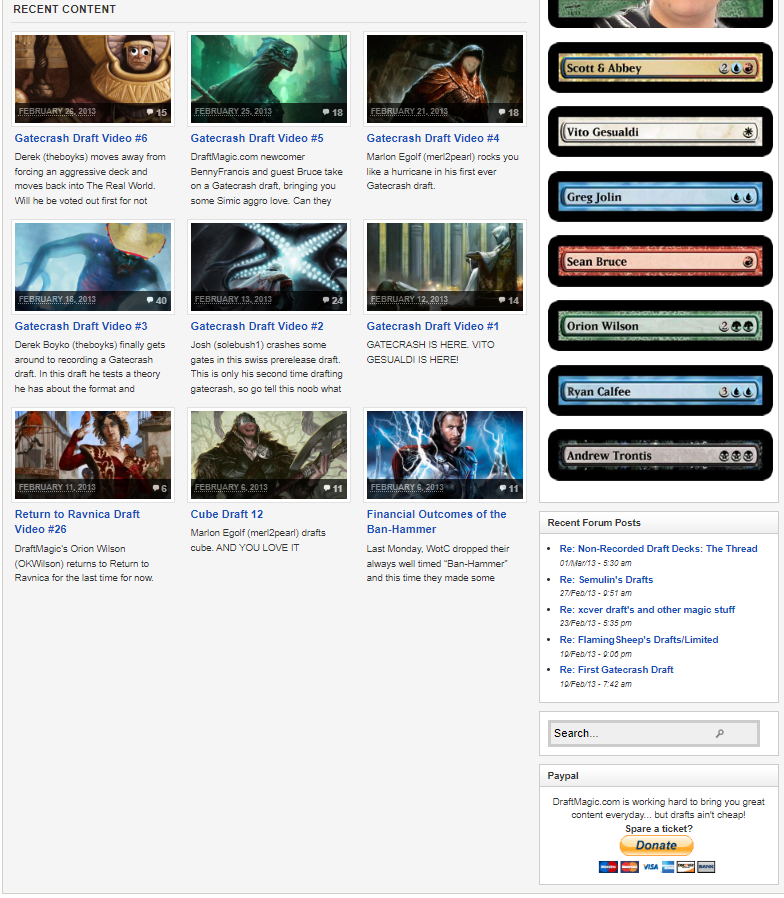Screen dimensions: 784x898
Task: Click the credit card logos under Donate
Action: (657, 867)
